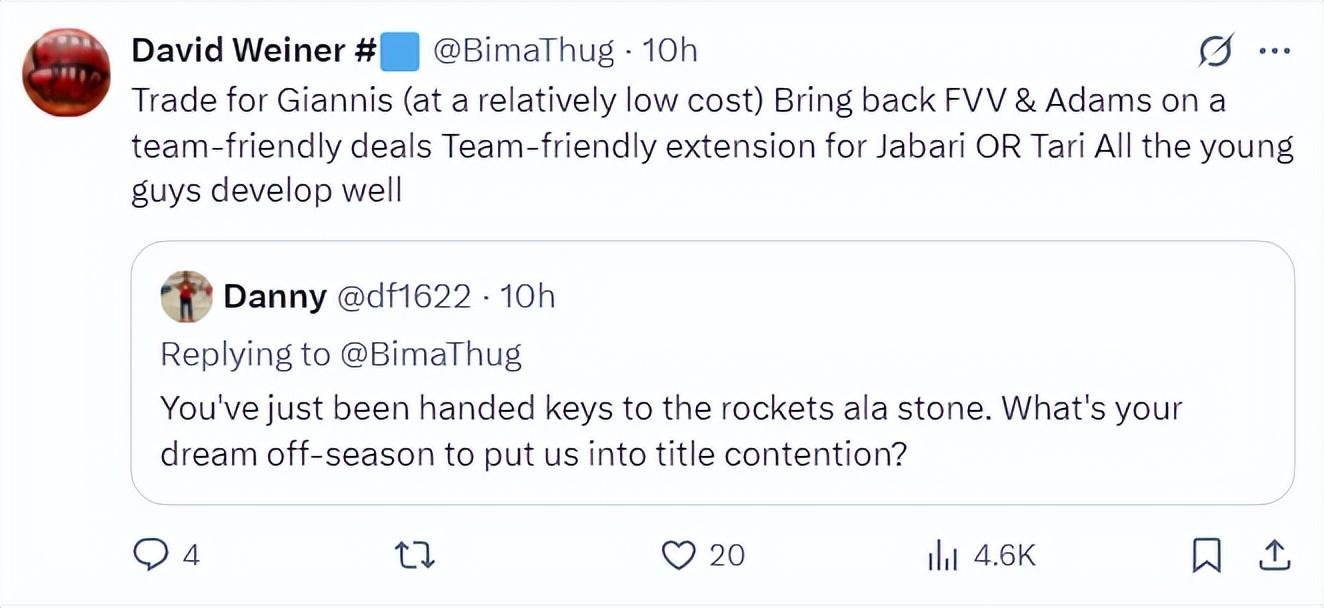Open the three-dot more options menu
The height and width of the screenshot is (608, 1324).
1274,52
